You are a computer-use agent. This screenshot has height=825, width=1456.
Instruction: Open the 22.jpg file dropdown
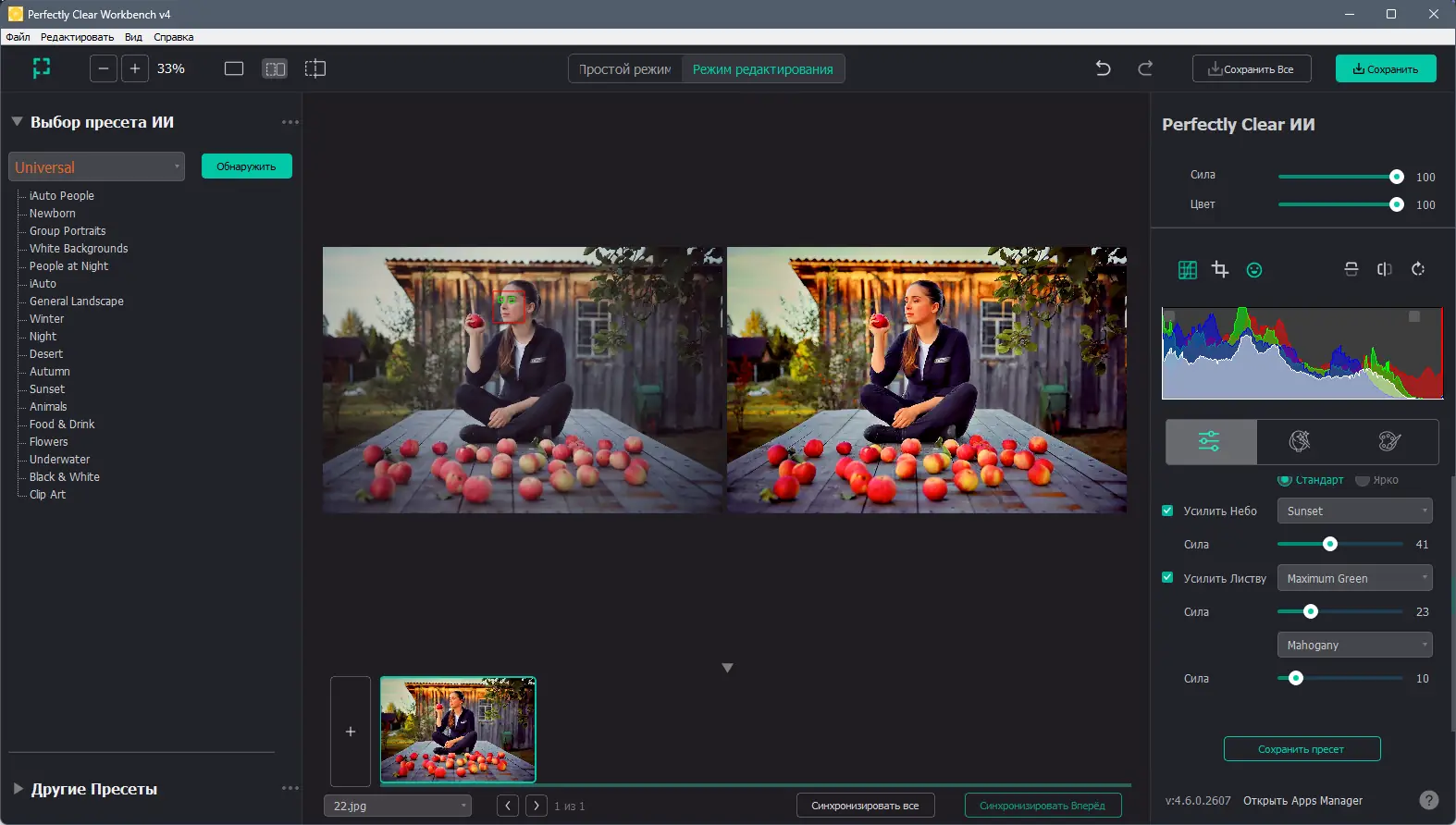(x=398, y=806)
